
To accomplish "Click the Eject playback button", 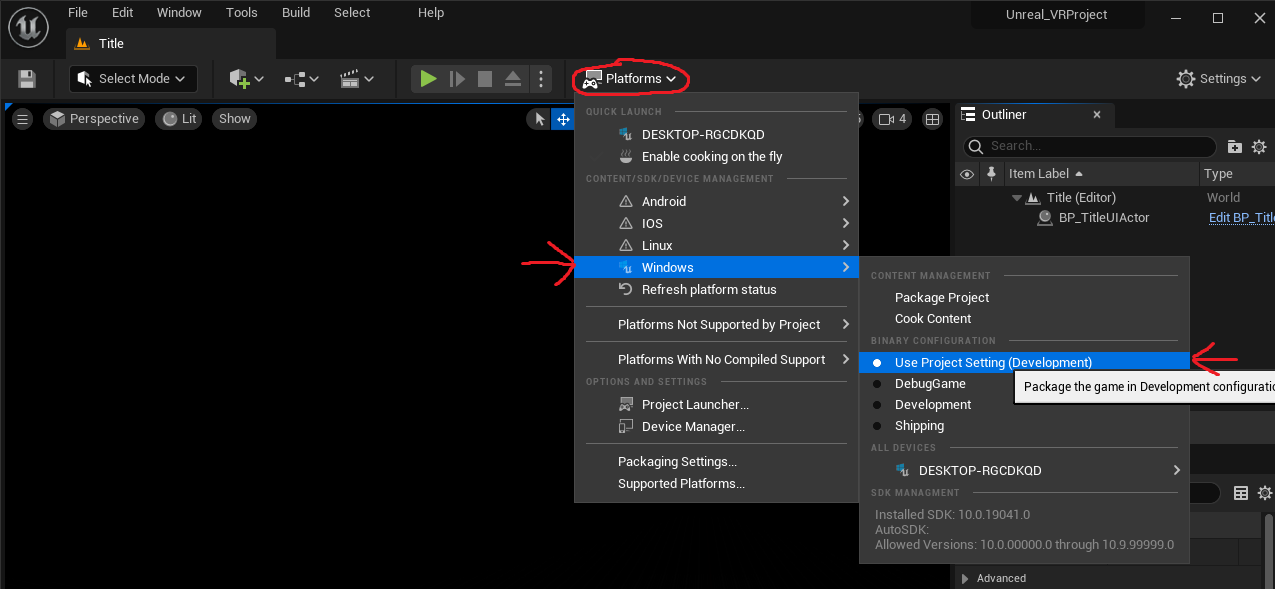I will [x=512, y=79].
